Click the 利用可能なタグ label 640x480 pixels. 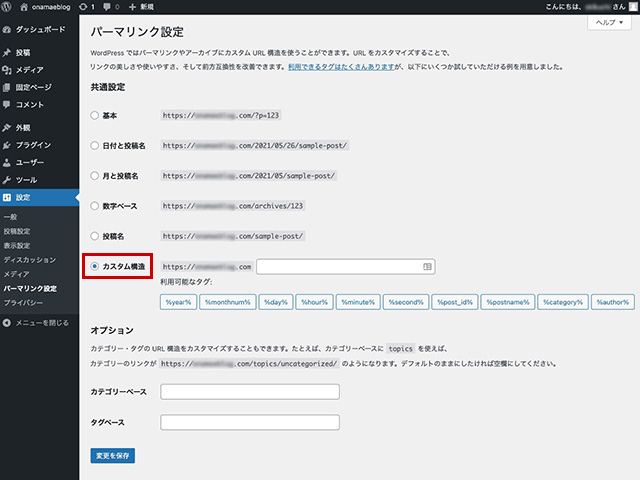click(186, 282)
